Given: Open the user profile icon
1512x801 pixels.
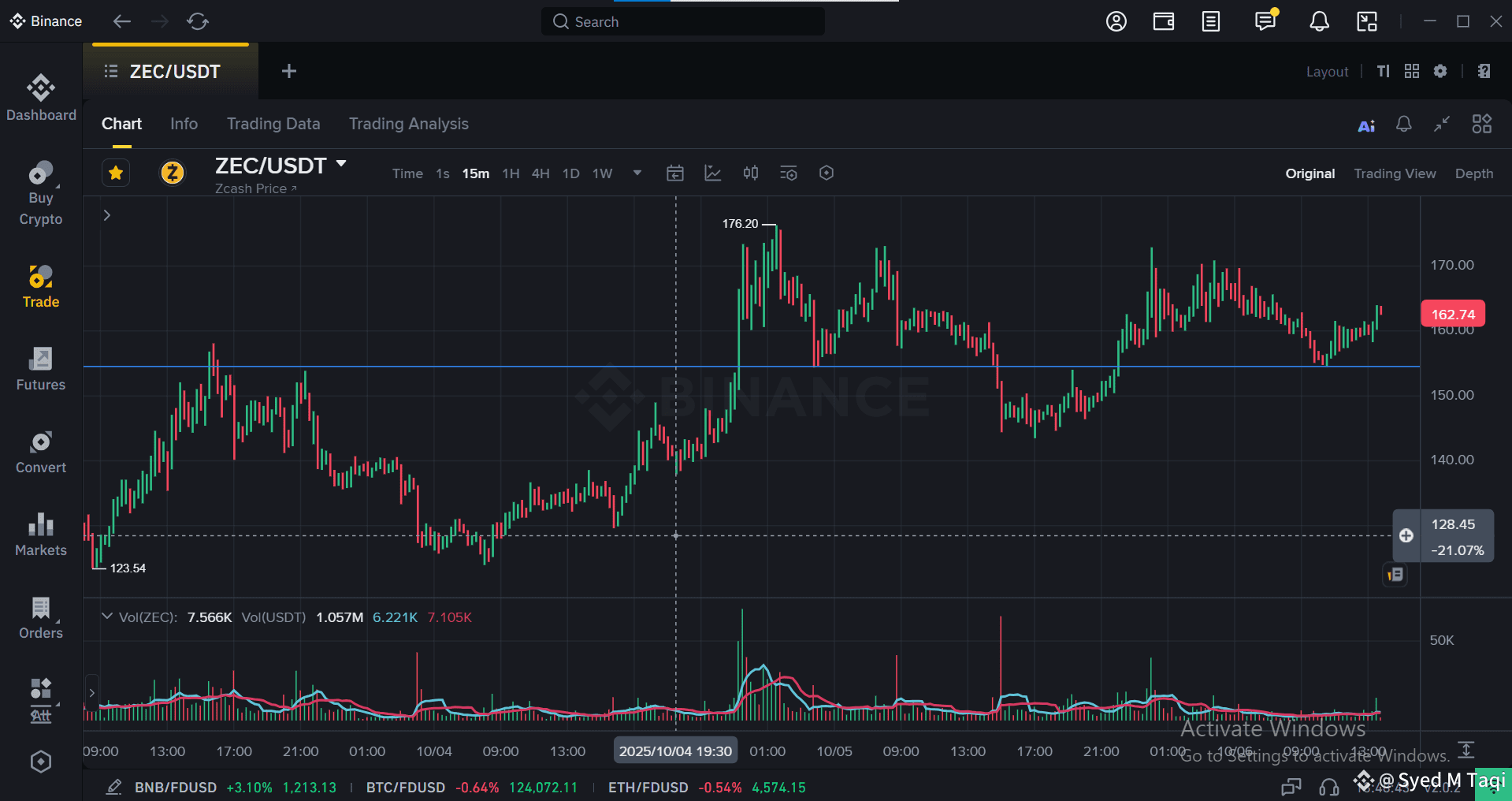Looking at the screenshot, I should click(1116, 21).
